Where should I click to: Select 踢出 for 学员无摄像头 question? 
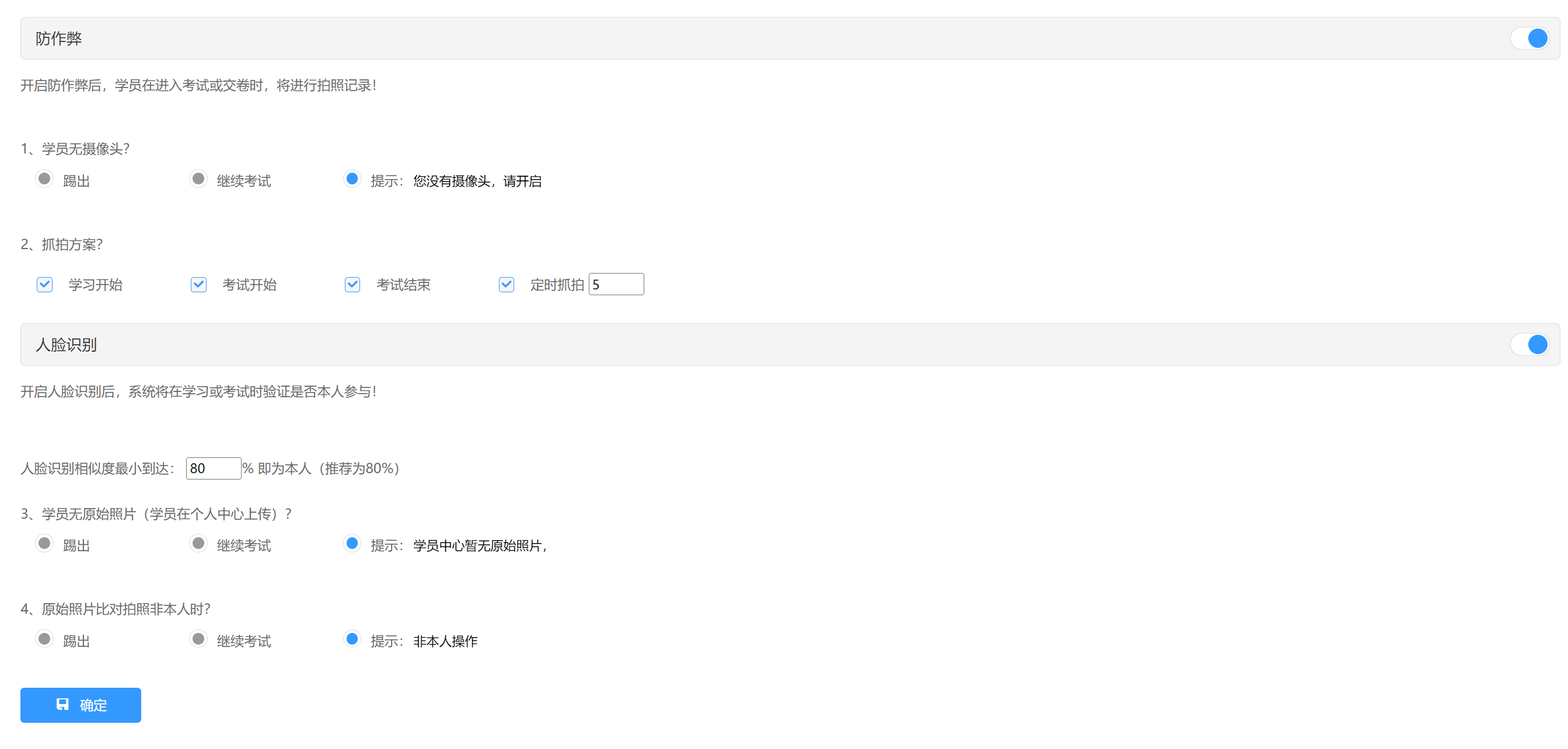pos(44,179)
